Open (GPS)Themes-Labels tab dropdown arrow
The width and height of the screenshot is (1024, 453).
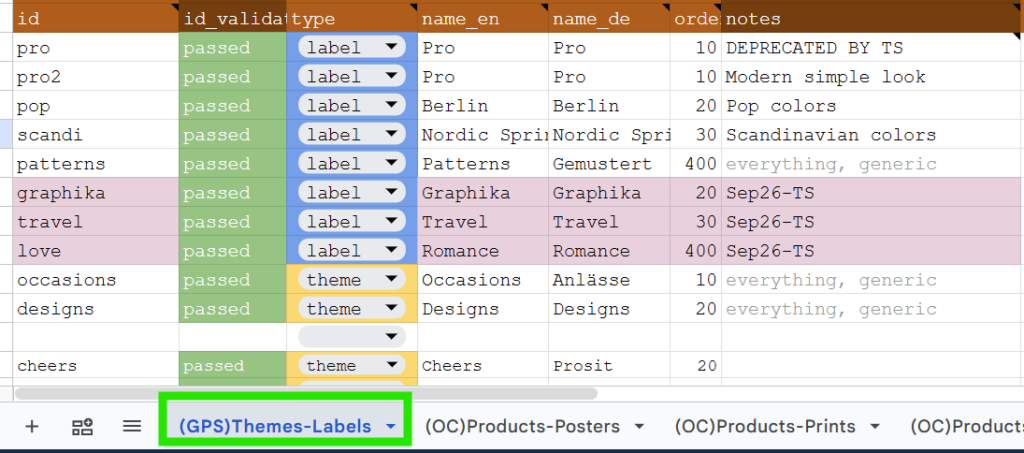point(391,427)
